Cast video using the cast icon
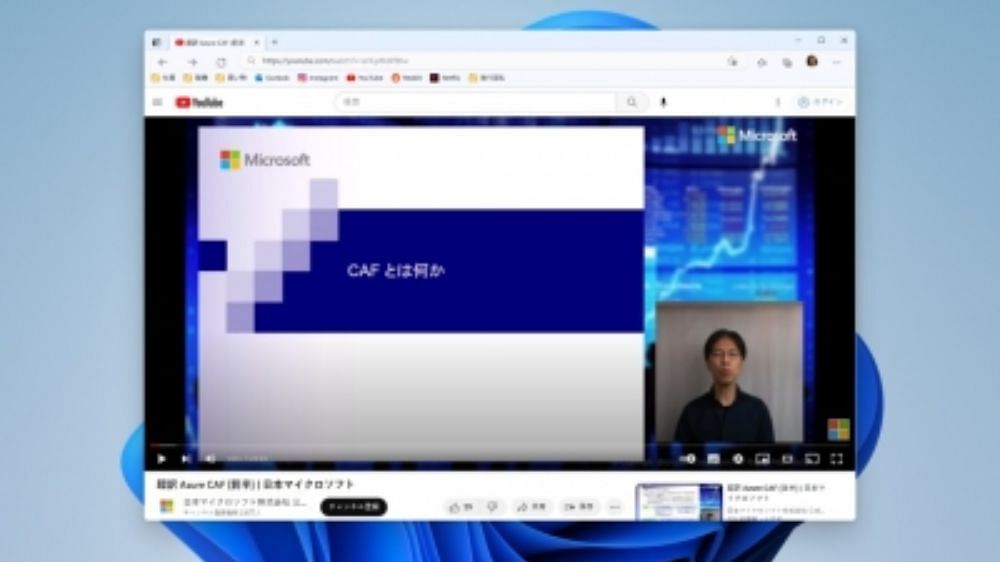The width and height of the screenshot is (1000, 562). (x=812, y=459)
